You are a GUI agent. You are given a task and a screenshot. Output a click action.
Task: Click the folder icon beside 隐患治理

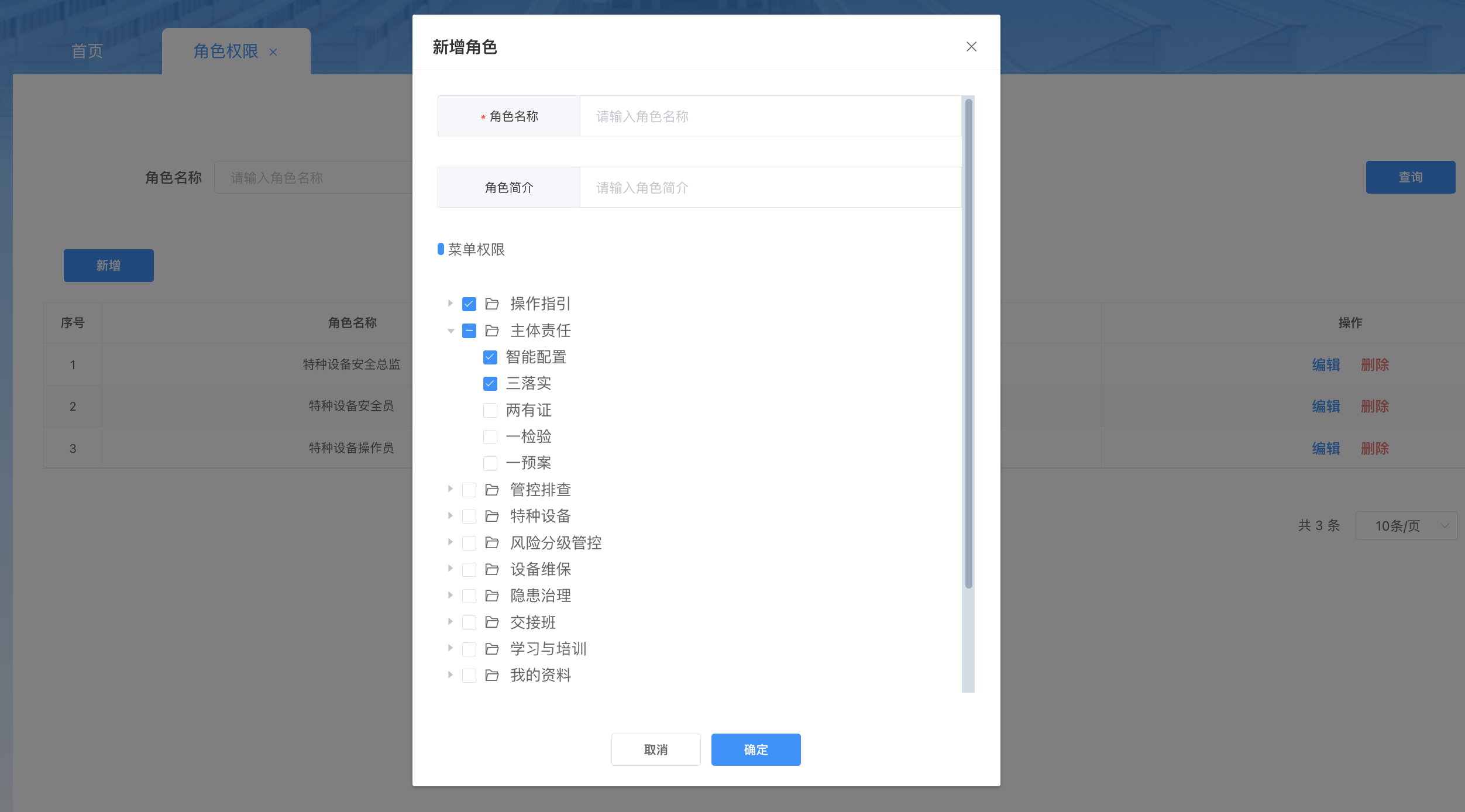[x=492, y=596]
